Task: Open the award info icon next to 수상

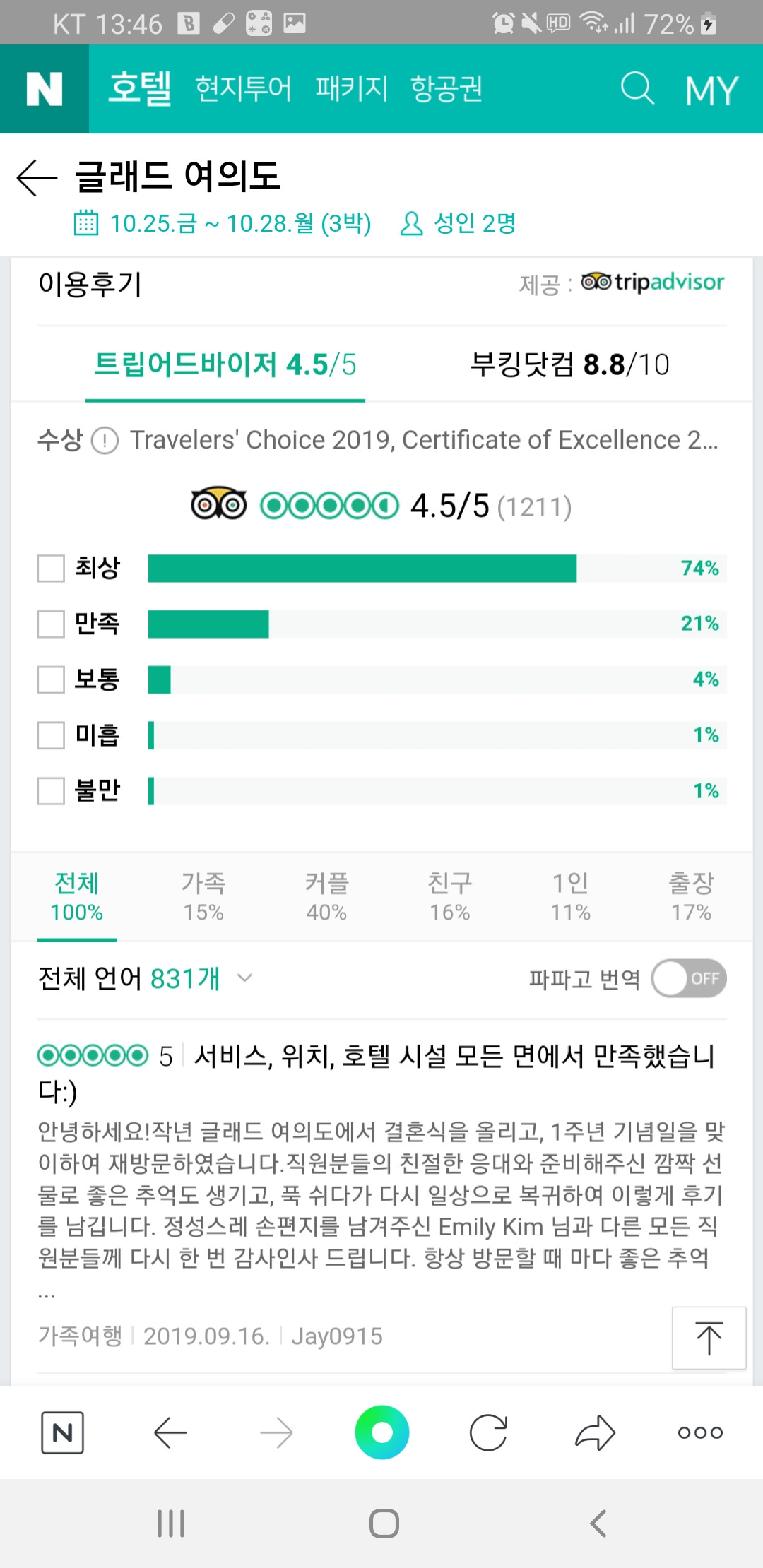Action: 105,441
